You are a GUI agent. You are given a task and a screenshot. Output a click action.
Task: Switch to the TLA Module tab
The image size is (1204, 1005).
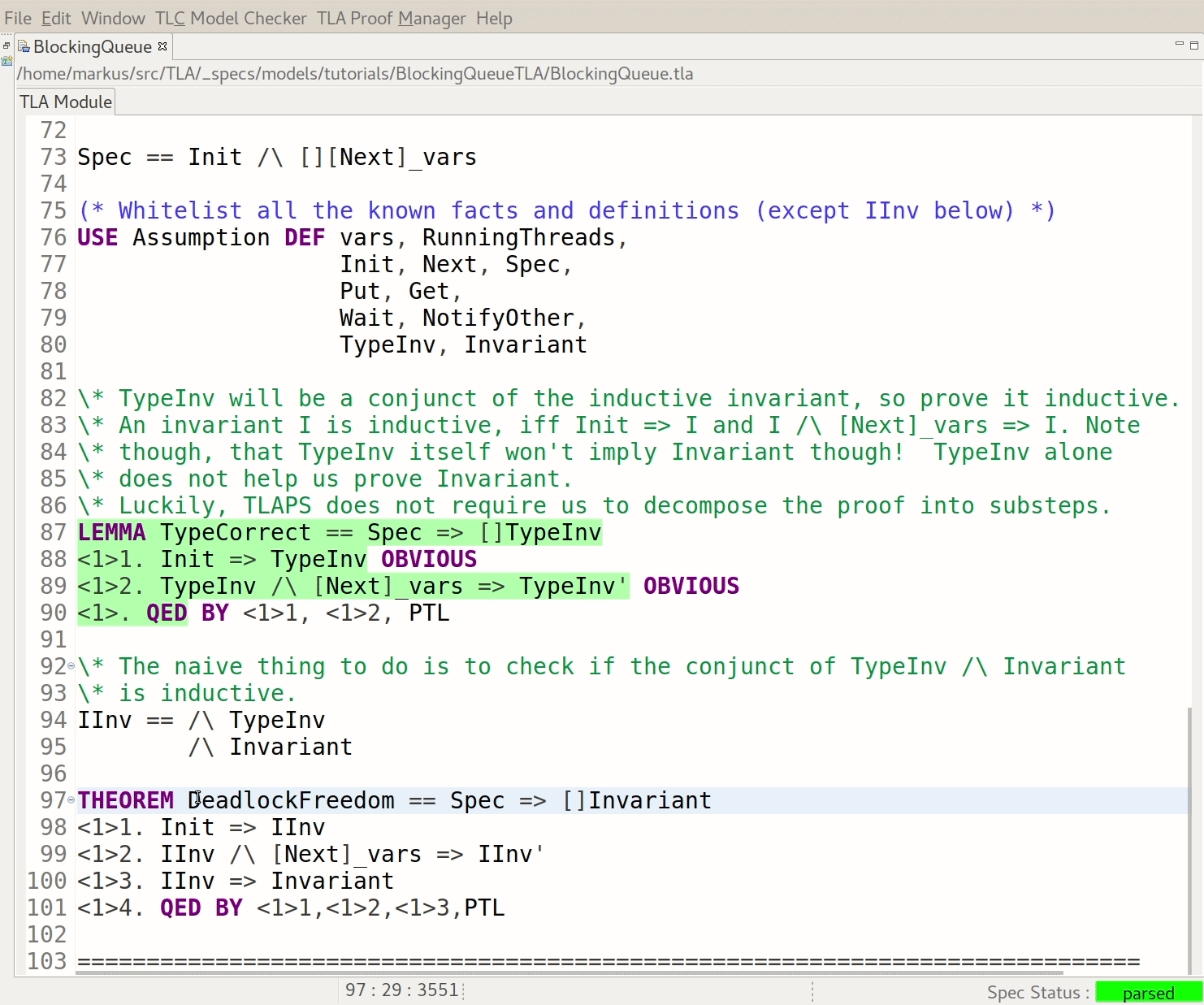(x=66, y=102)
